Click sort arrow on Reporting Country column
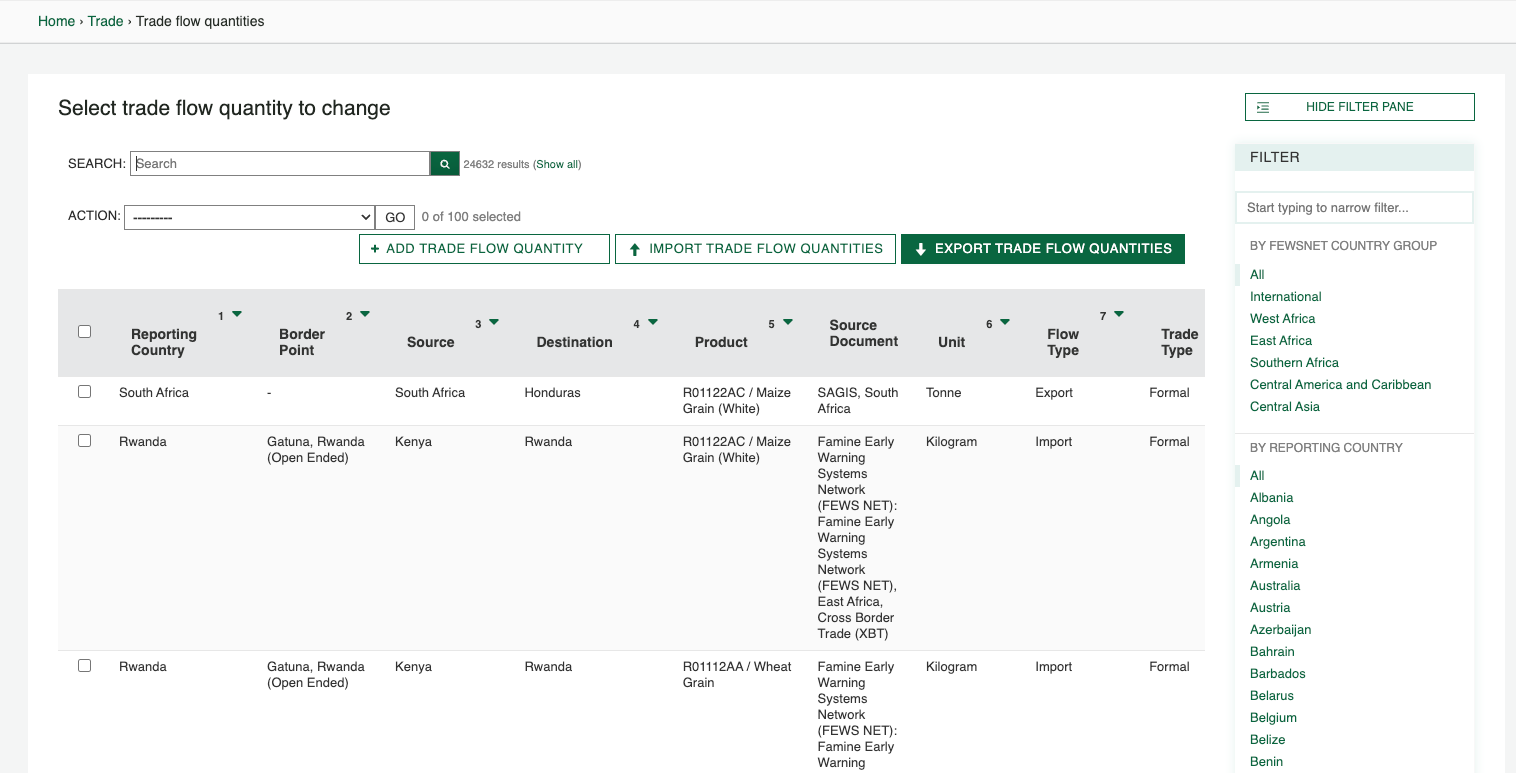Image resolution: width=1516 pixels, height=773 pixels. pyautogui.click(x=237, y=315)
